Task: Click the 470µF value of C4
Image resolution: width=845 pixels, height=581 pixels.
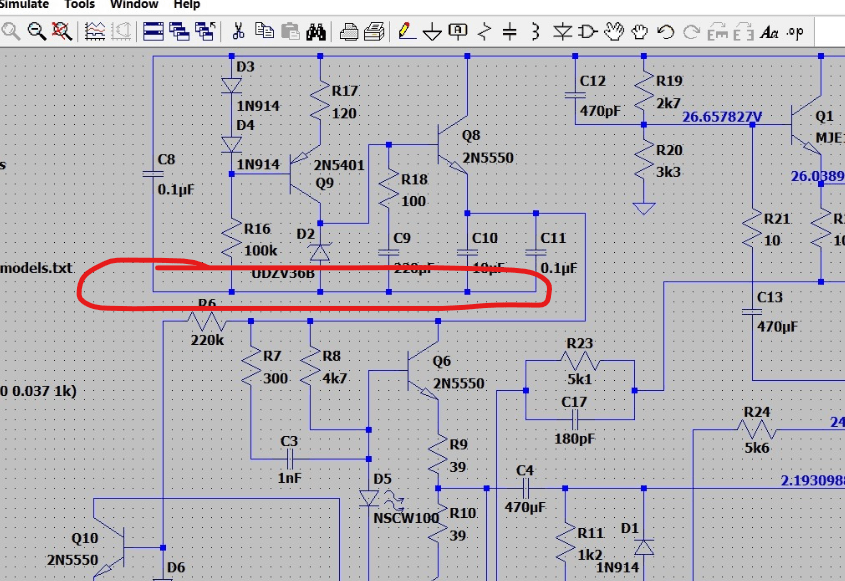Action: [525, 507]
